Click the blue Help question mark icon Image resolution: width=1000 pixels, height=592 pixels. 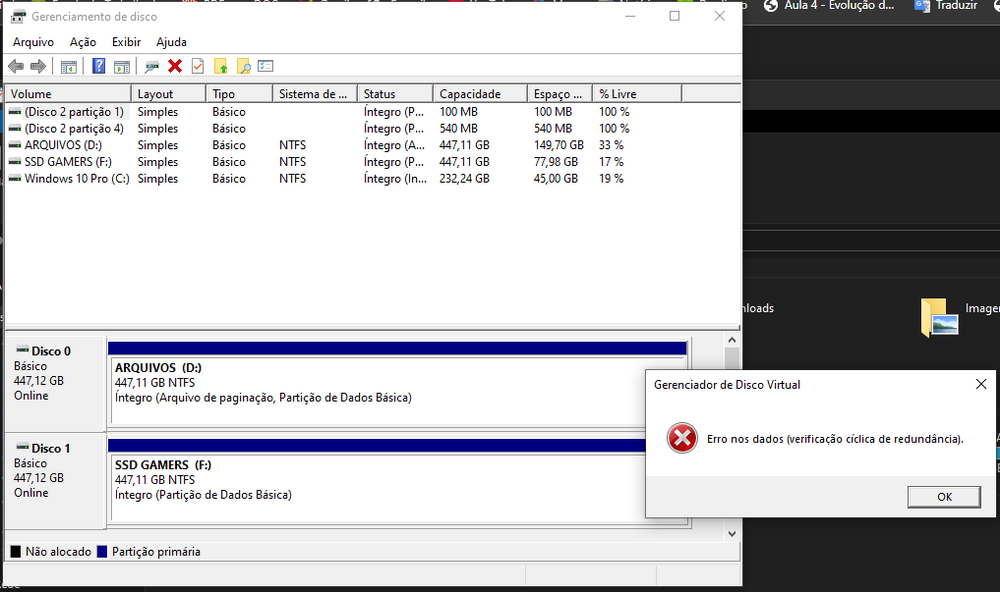click(x=99, y=67)
